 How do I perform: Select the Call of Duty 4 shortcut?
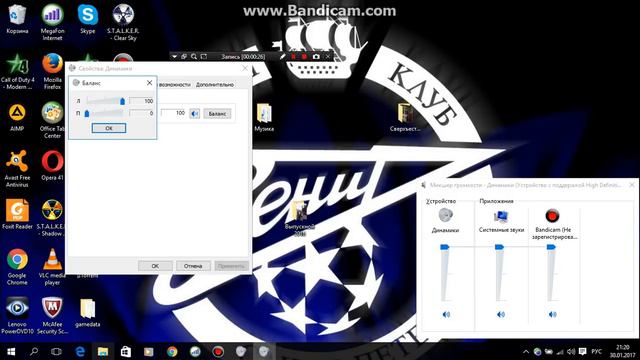coord(17,71)
